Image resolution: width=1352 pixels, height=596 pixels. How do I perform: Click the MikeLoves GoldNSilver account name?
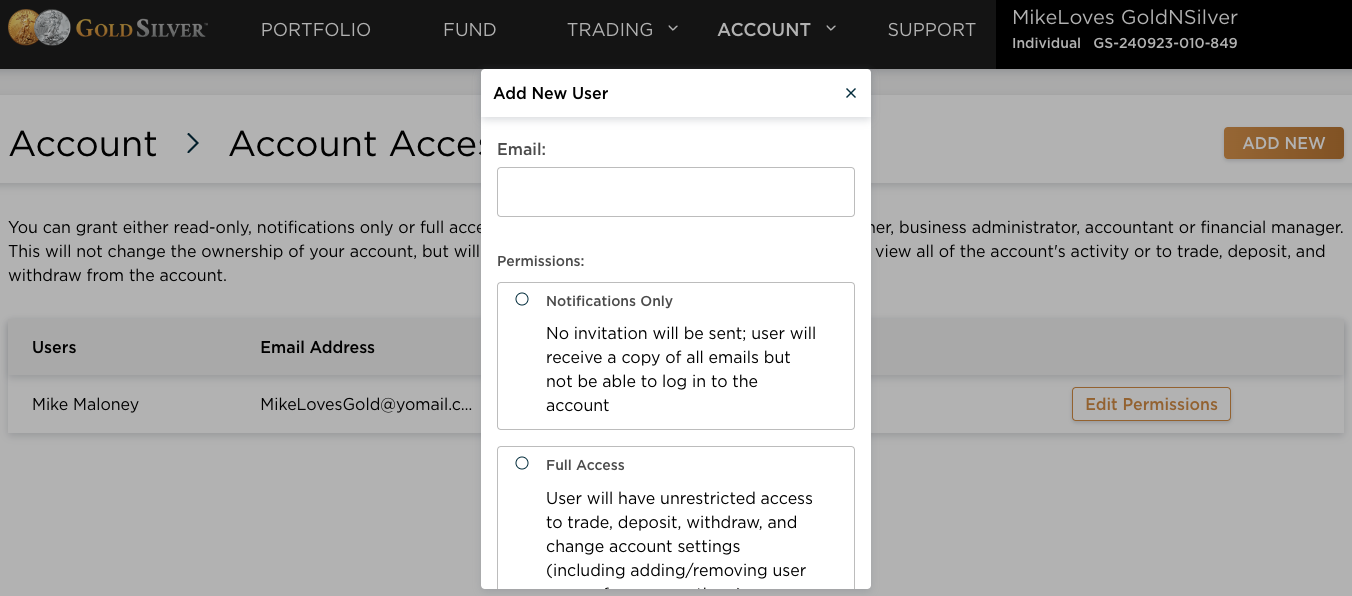click(1125, 17)
